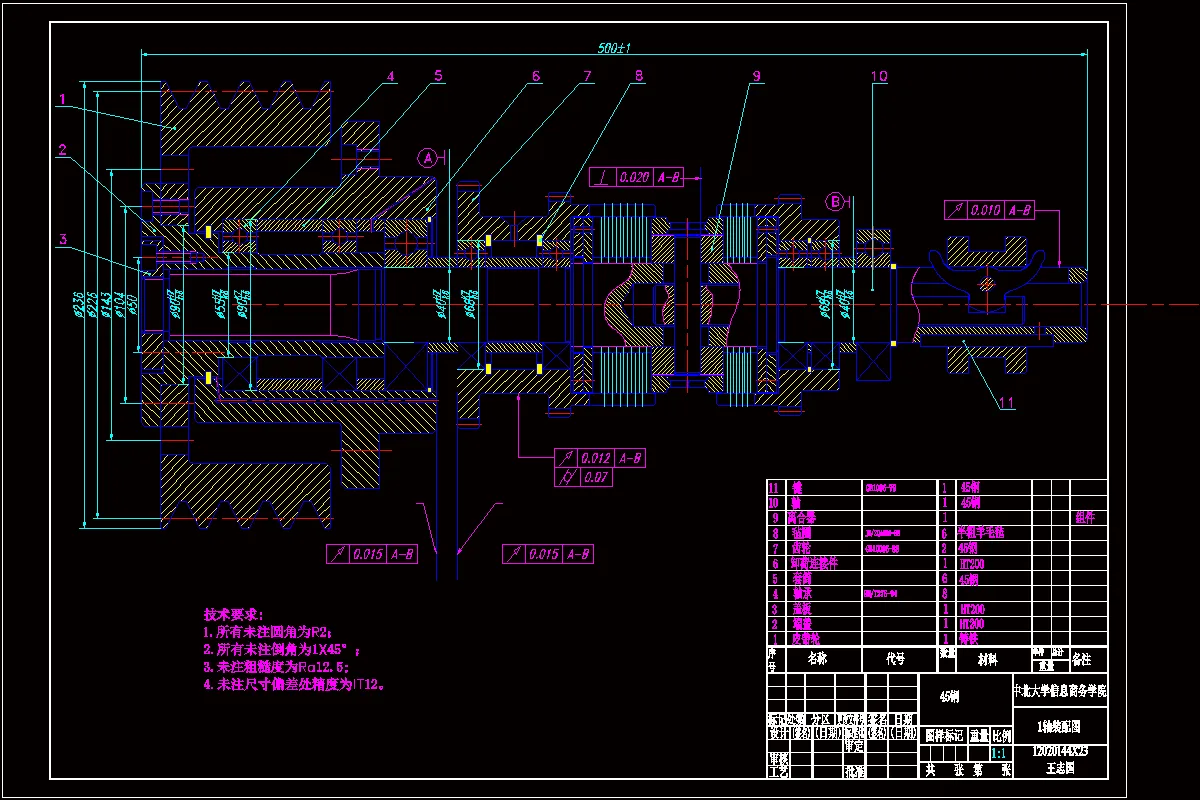This screenshot has height=800, width=1200.
Task: Select the 500±1 overall length dimension
Action: (615, 47)
